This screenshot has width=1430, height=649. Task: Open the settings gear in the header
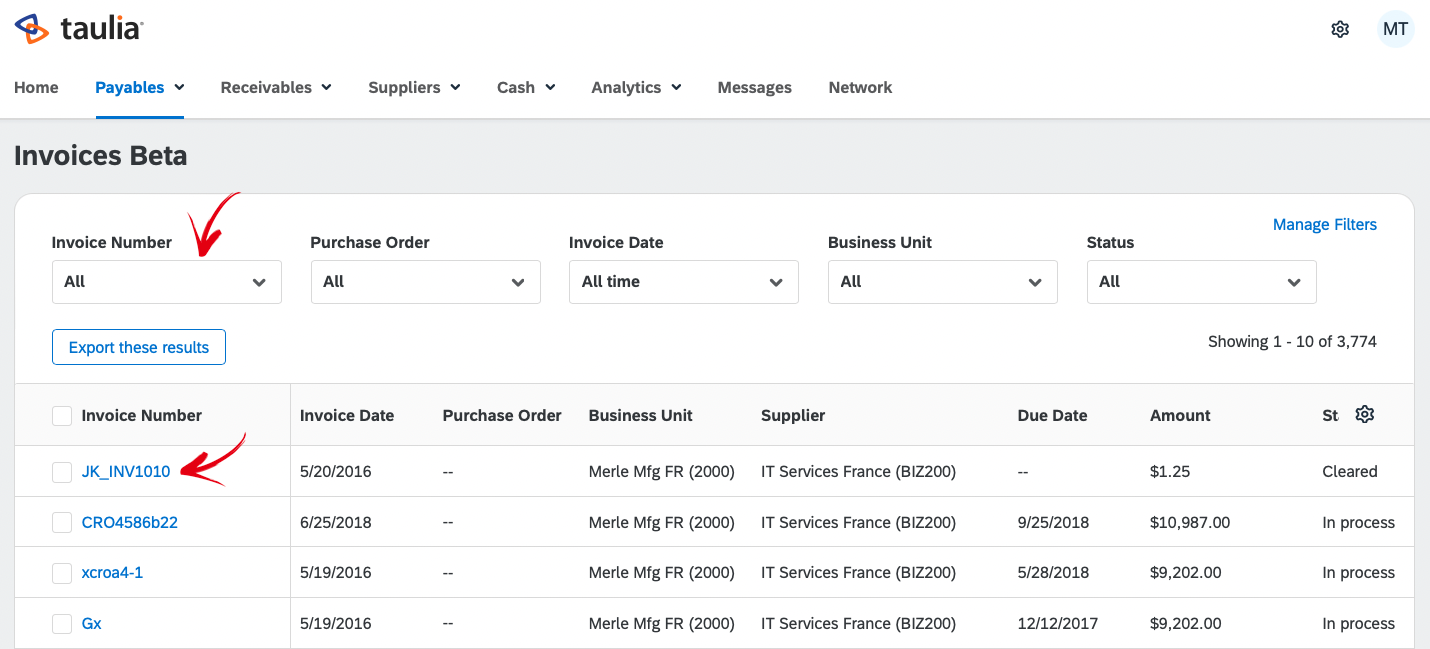click(x=1340, y=29)
